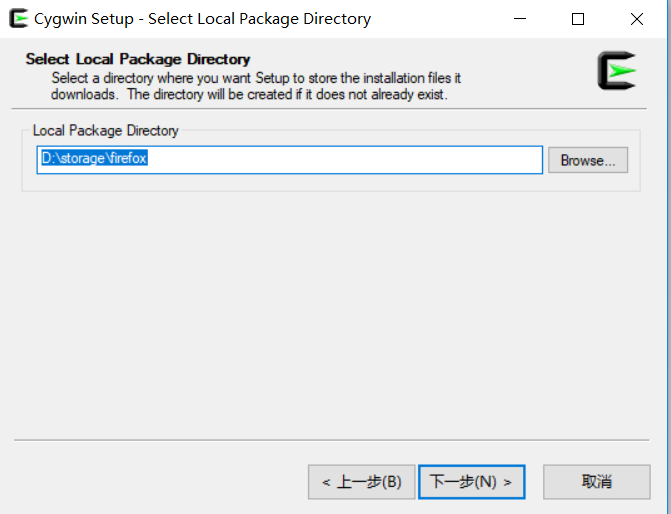The image size is (671, 514).
Task: Click the group box frame below the text field
Action: [332, 191]
